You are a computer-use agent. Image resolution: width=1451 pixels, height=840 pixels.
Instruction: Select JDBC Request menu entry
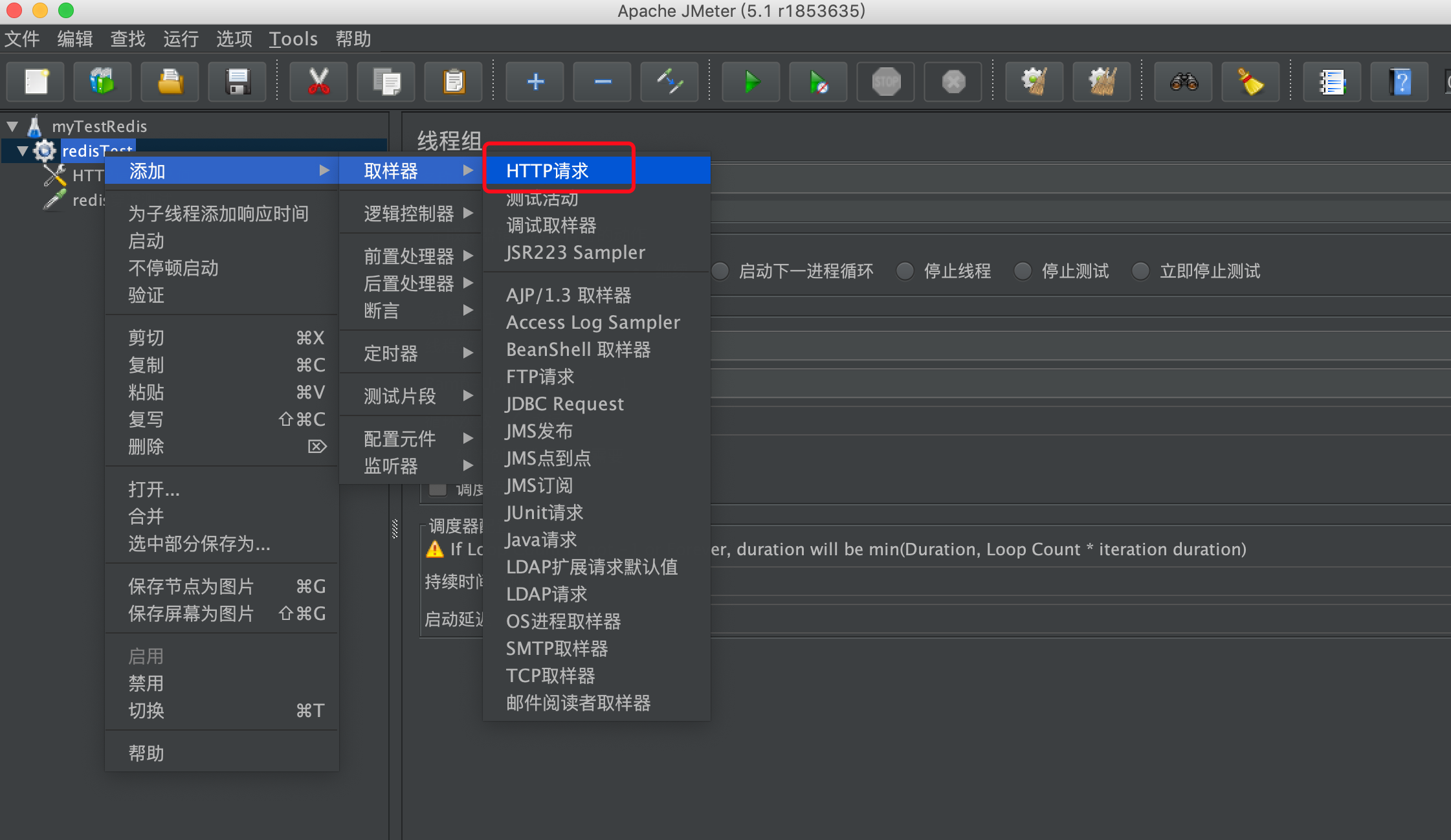pyautogui.click(x=564, y=404)
